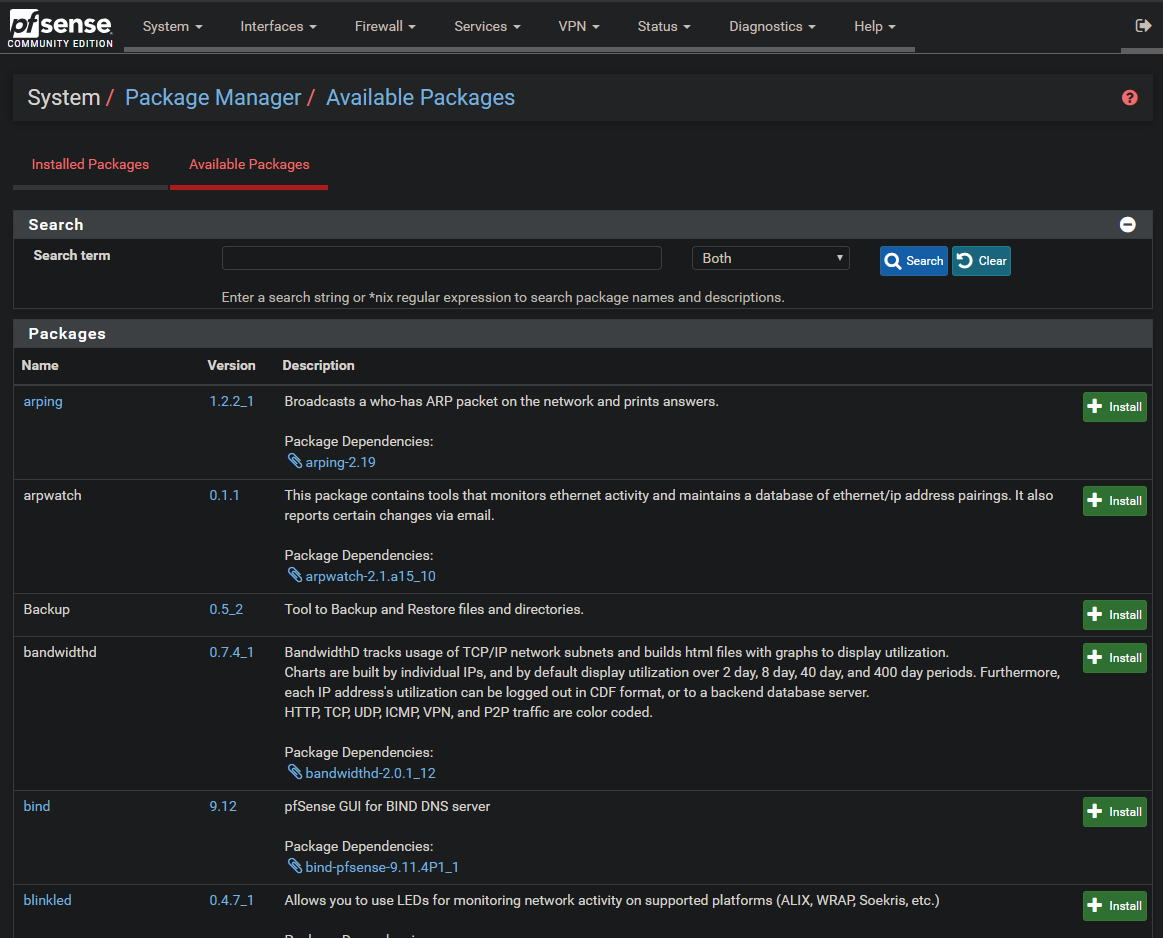Click the paperclip icon beside arpwatch-2.1.a15_10
The width and height of the screenshot is (1163, 938).
294,575
